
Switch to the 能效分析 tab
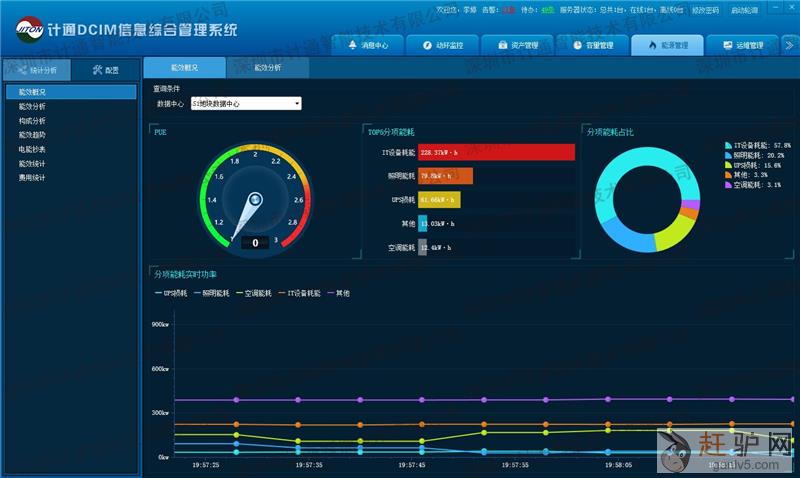(267, 68)
